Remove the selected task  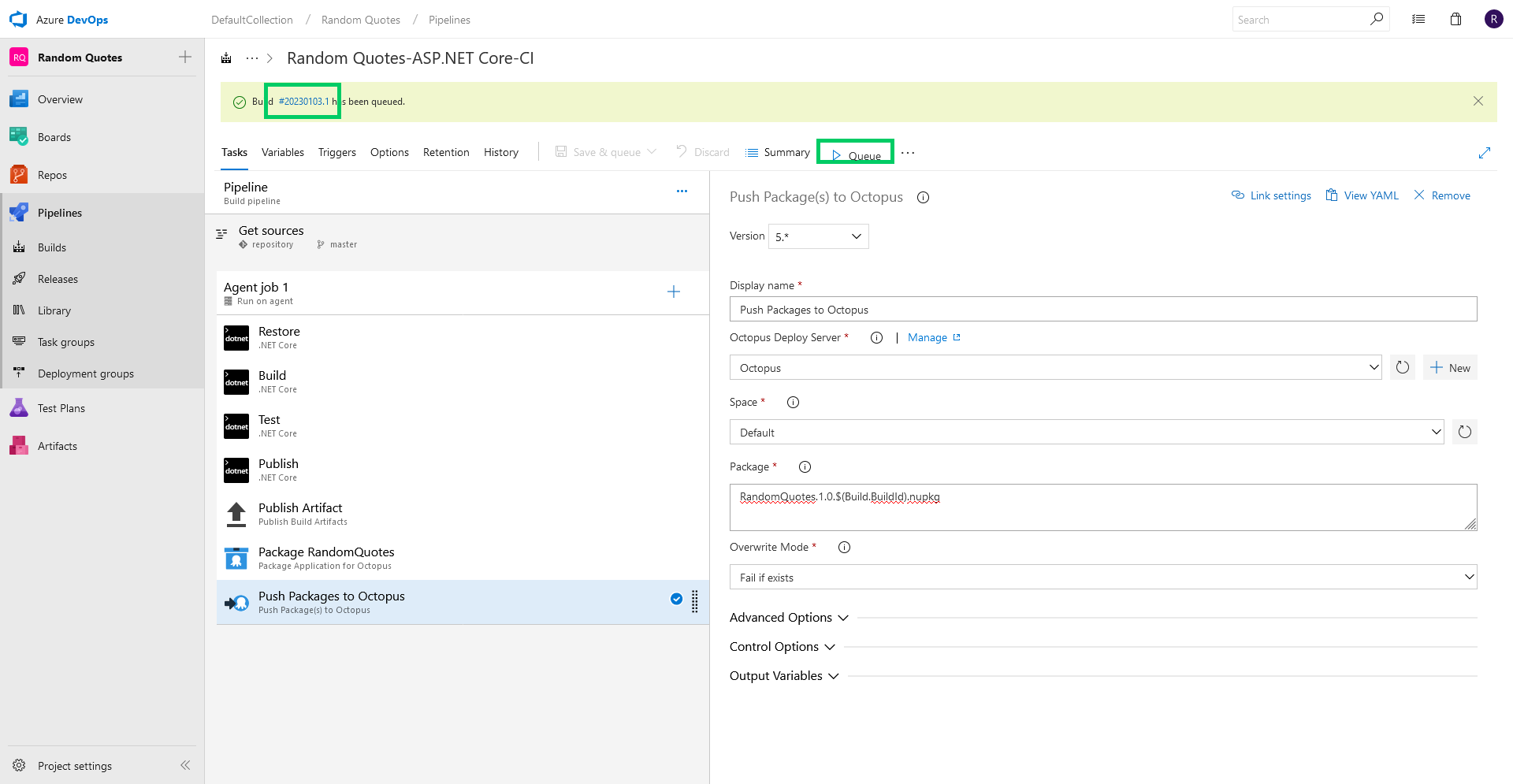click(x=1442, y=195)
